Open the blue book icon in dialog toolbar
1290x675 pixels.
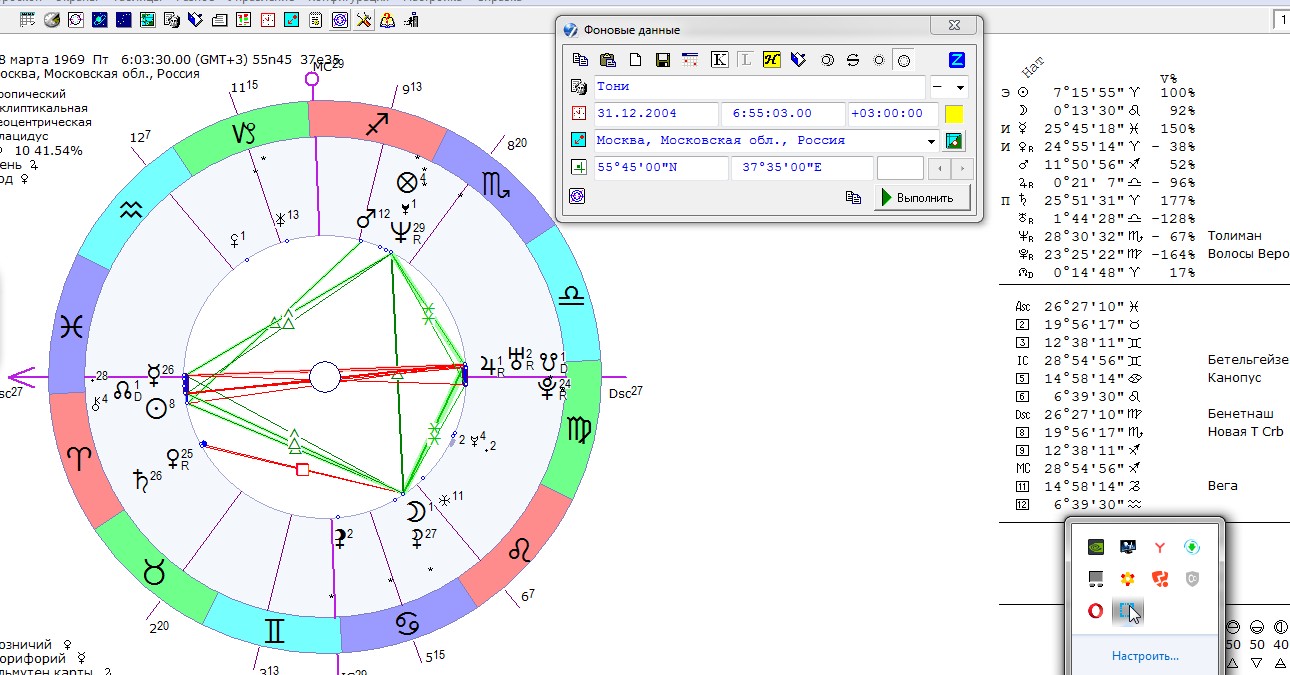[798, 60]
